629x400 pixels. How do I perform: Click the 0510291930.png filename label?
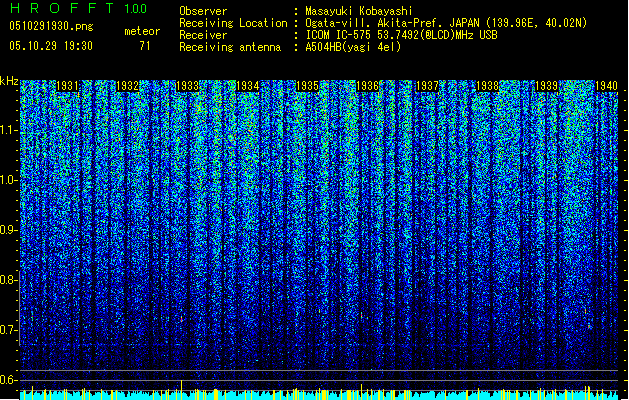click(51, 26)
